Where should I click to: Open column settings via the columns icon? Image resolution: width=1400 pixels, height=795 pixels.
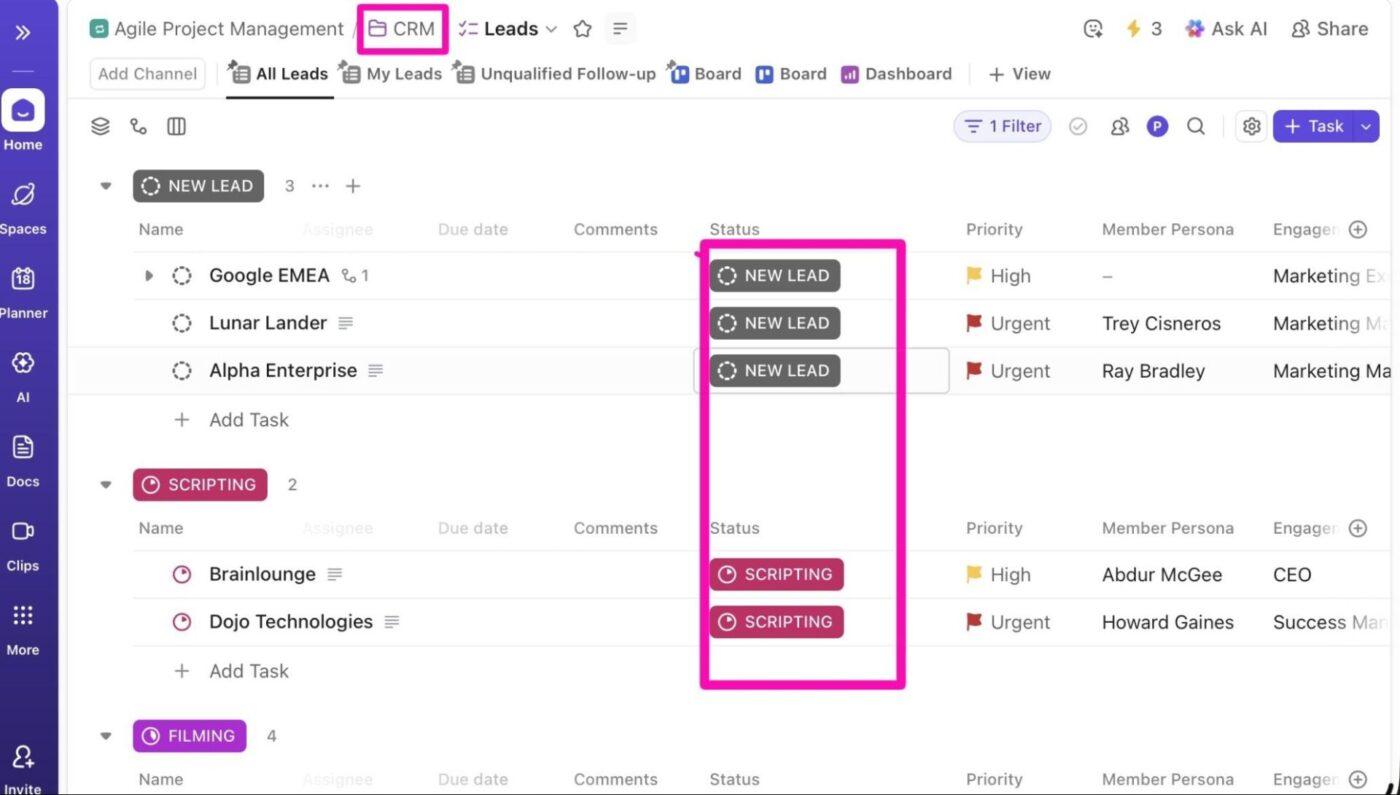point(177,126)
